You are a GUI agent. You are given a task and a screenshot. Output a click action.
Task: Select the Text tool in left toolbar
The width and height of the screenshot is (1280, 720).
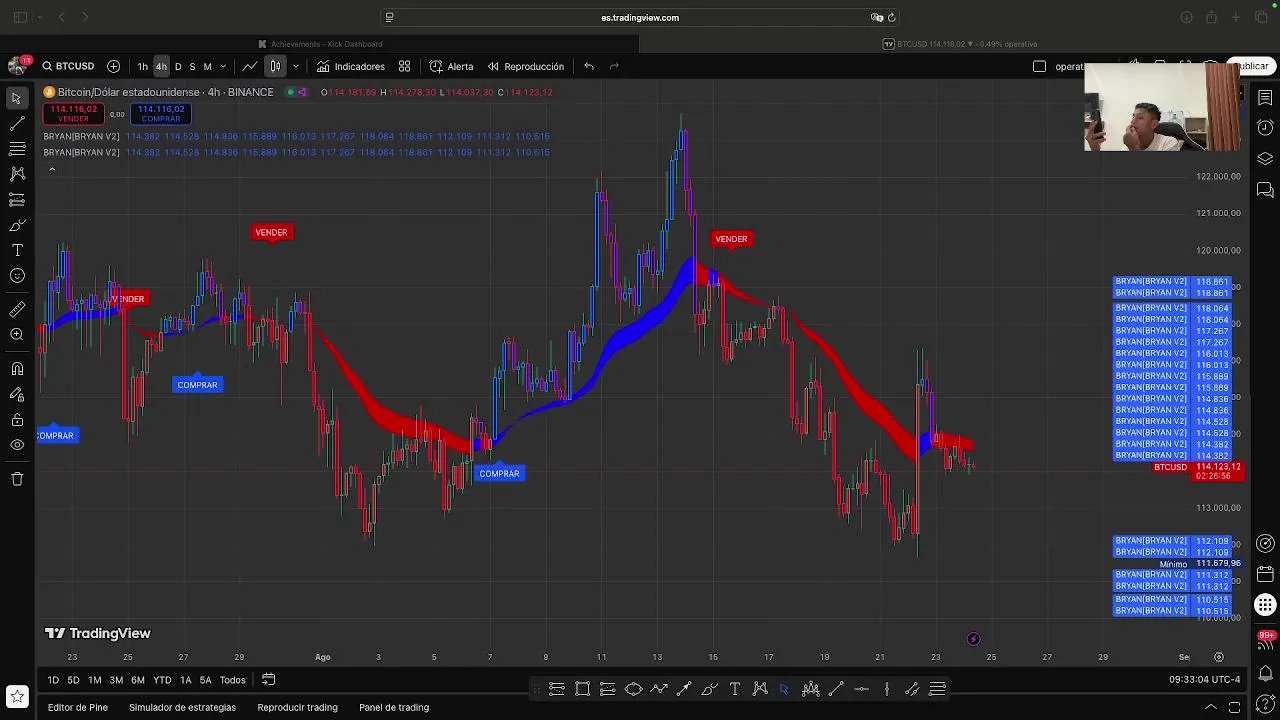(17, 250)
